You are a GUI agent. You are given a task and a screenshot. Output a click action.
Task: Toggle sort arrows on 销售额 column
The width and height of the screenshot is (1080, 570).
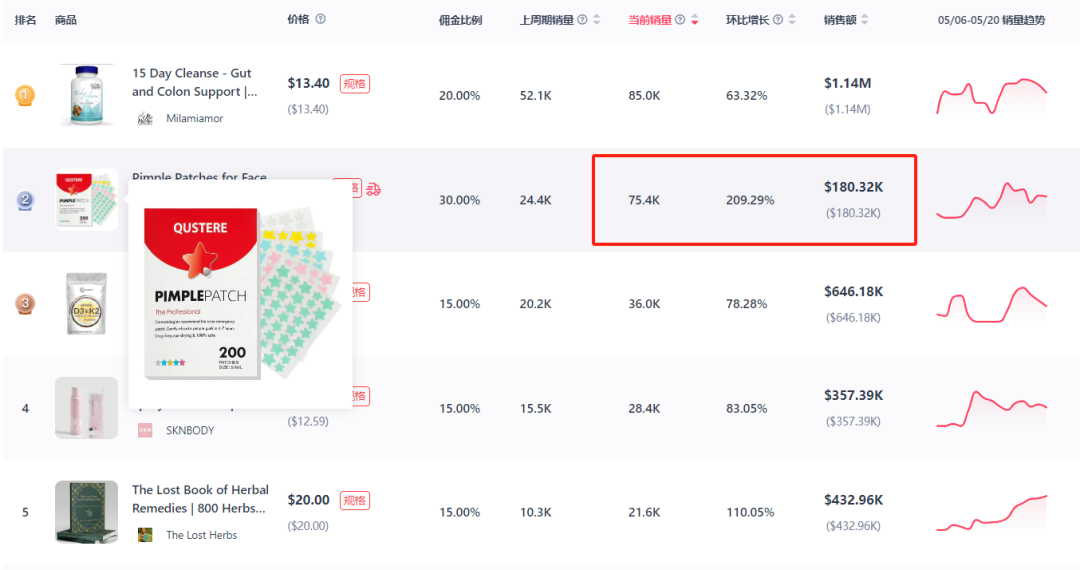click(865, 20)
